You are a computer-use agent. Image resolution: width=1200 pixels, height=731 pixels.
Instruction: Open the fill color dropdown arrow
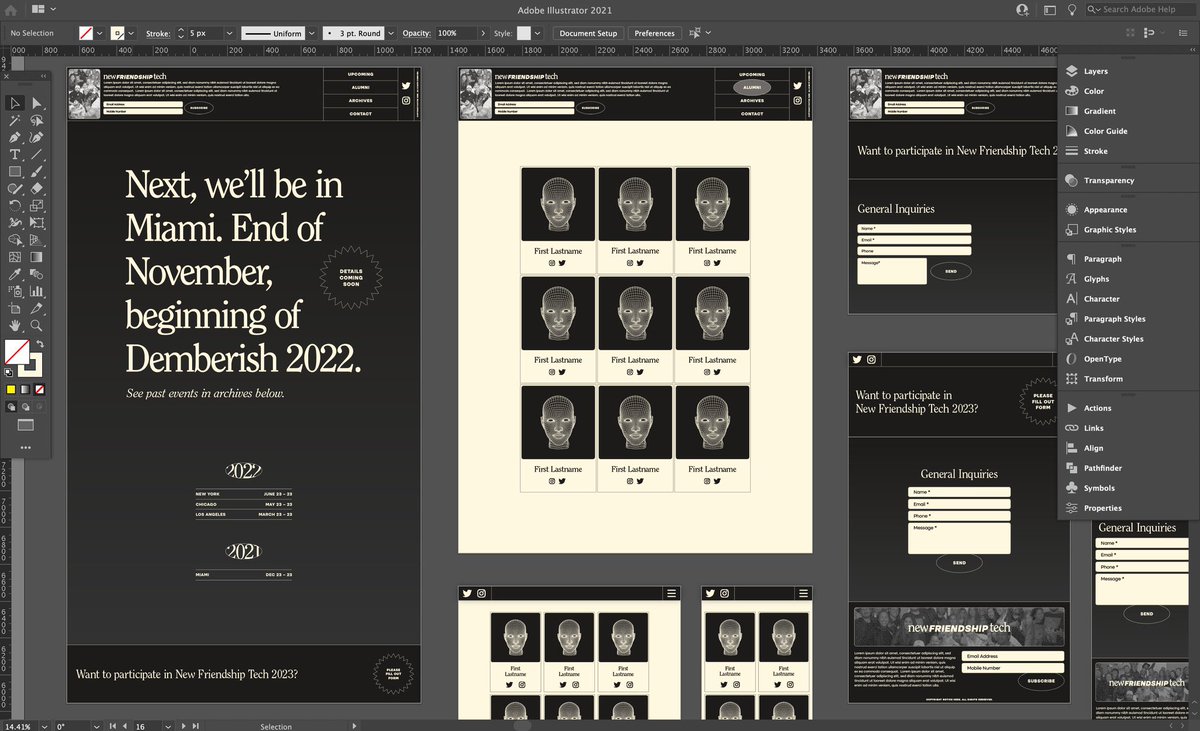coord(101,33)
